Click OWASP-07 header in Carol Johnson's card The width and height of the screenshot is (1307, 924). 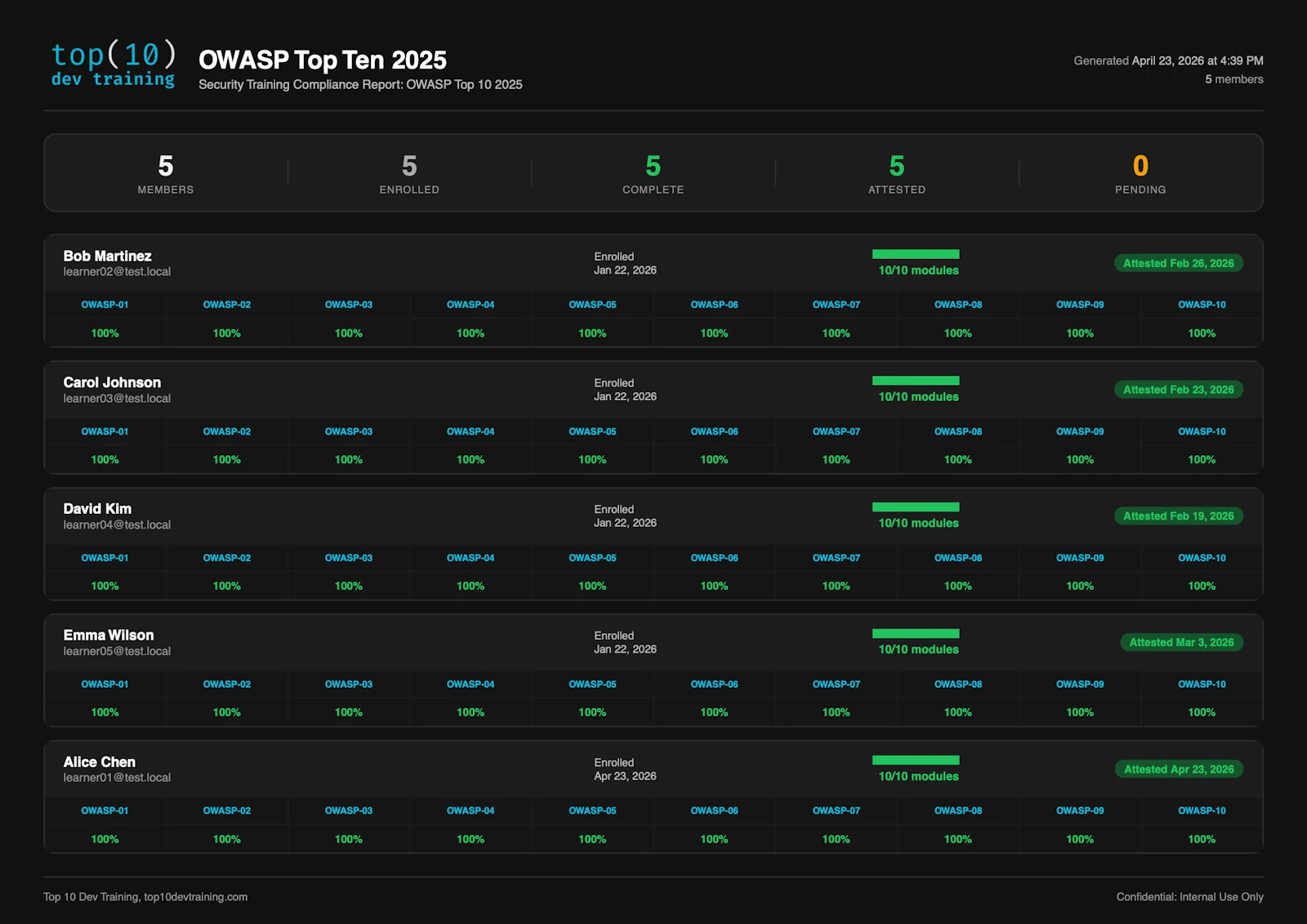(x=836, y=431)
